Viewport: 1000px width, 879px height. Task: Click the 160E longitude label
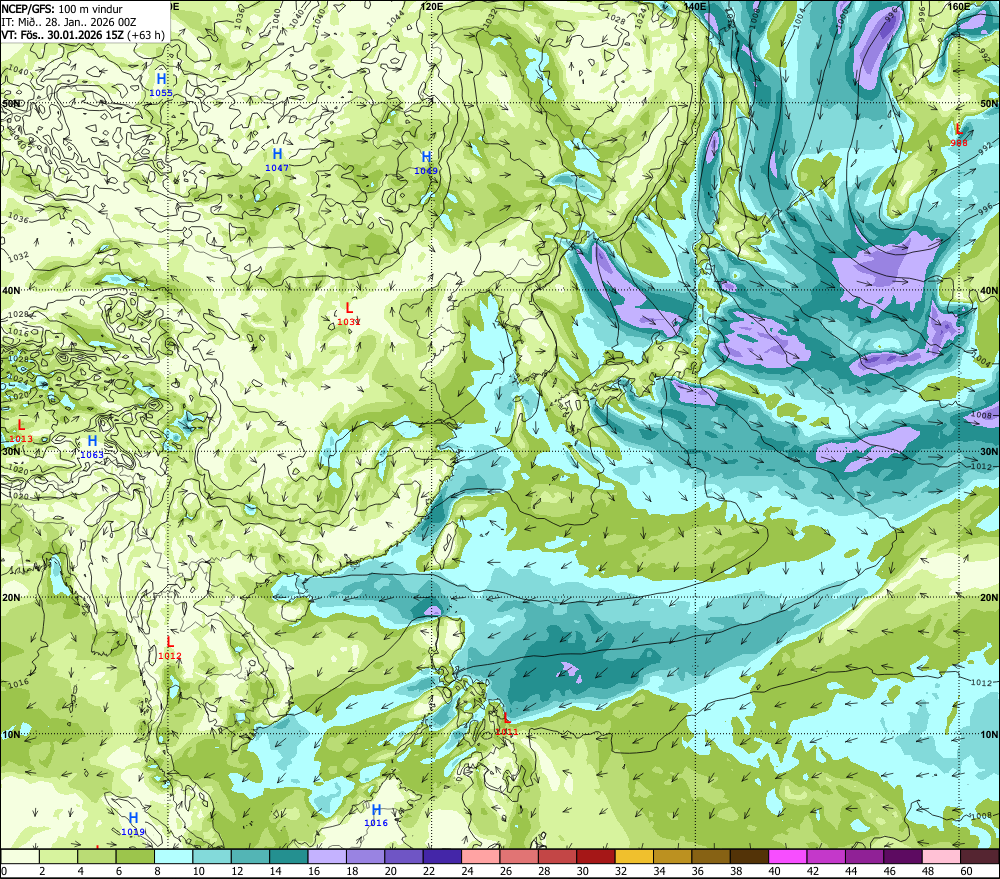click(959, 6)
